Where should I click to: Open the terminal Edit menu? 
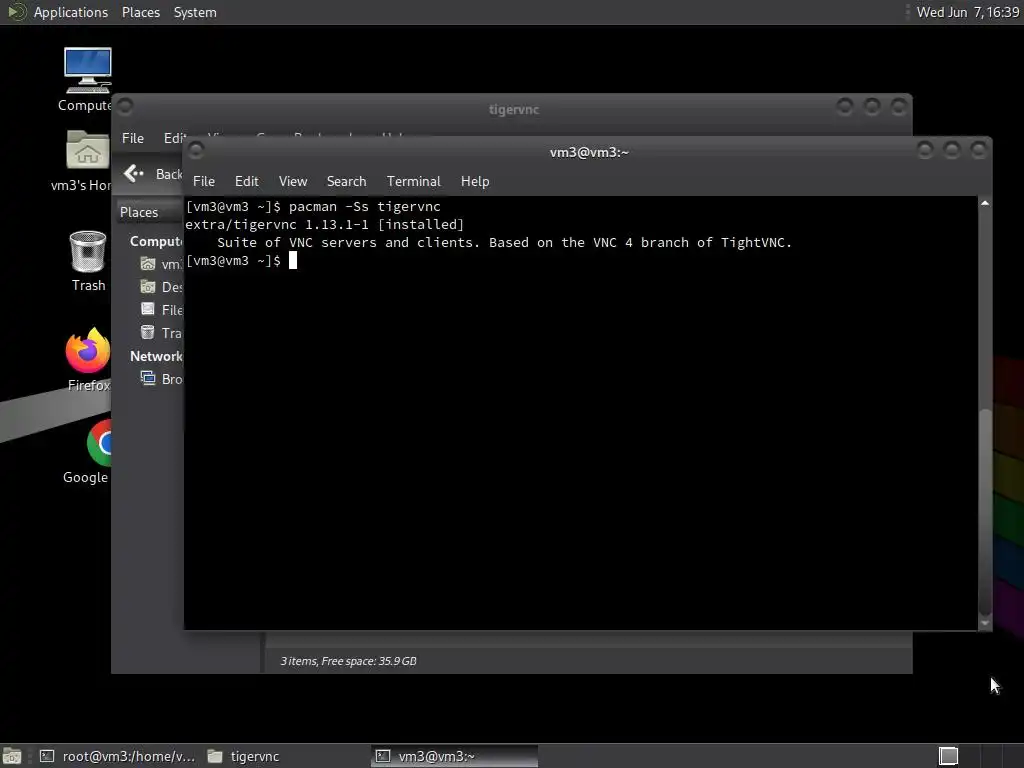point(246,181)
